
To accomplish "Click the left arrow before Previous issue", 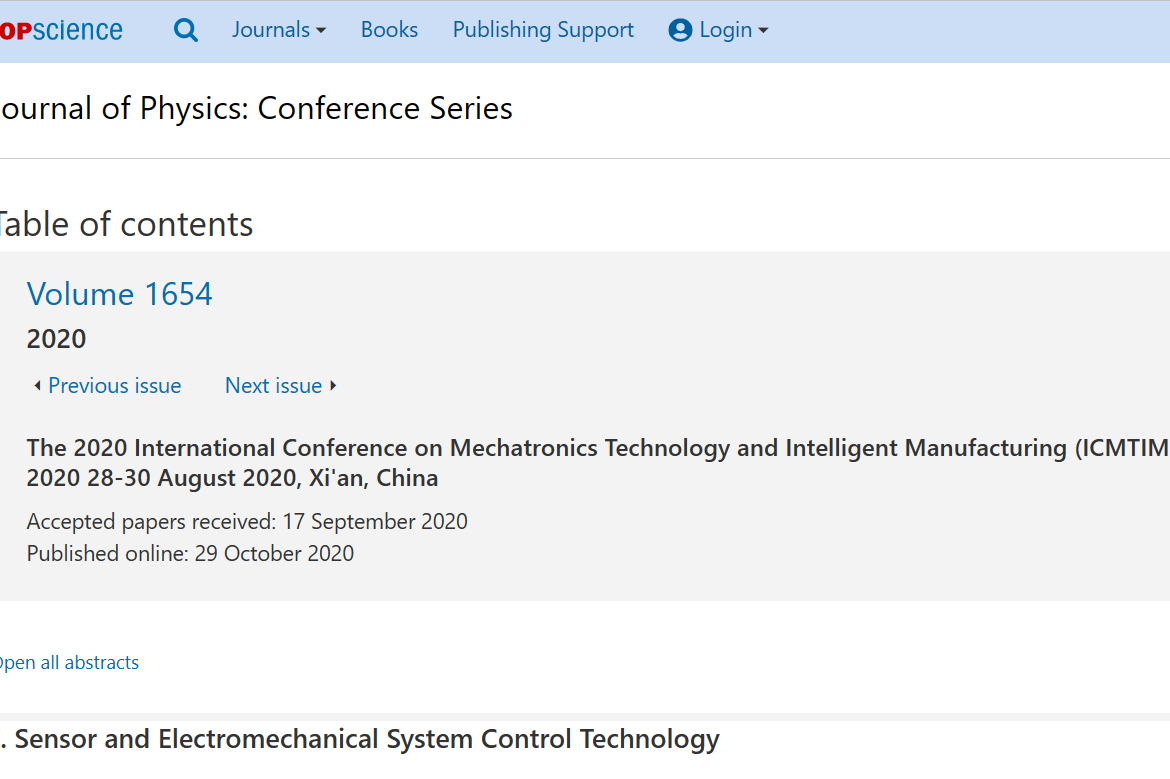I will (37, 386).
